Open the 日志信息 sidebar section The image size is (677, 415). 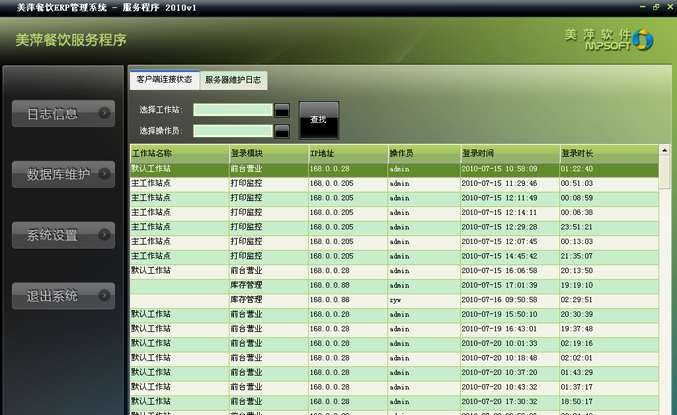[x=63, y=114]
